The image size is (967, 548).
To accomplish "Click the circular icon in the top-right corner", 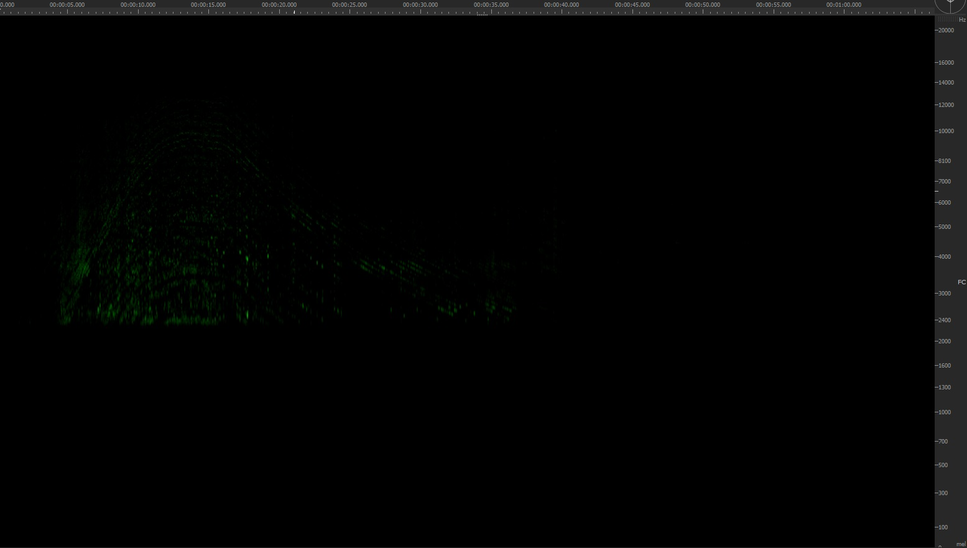I will [951, 5].
